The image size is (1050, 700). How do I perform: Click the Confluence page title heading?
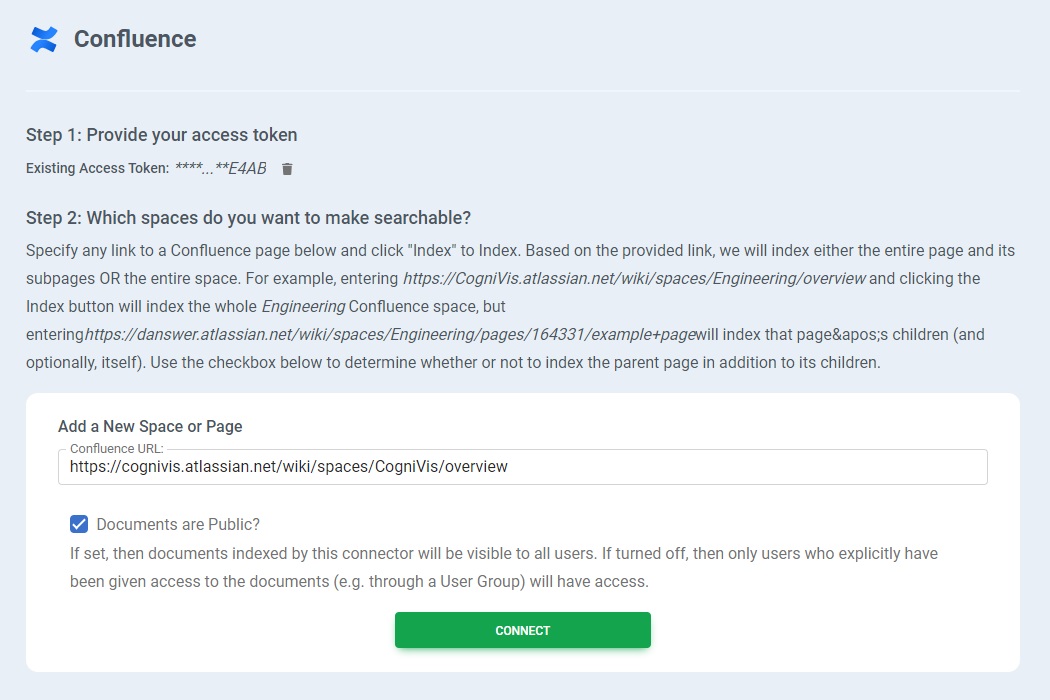[135, 39]
